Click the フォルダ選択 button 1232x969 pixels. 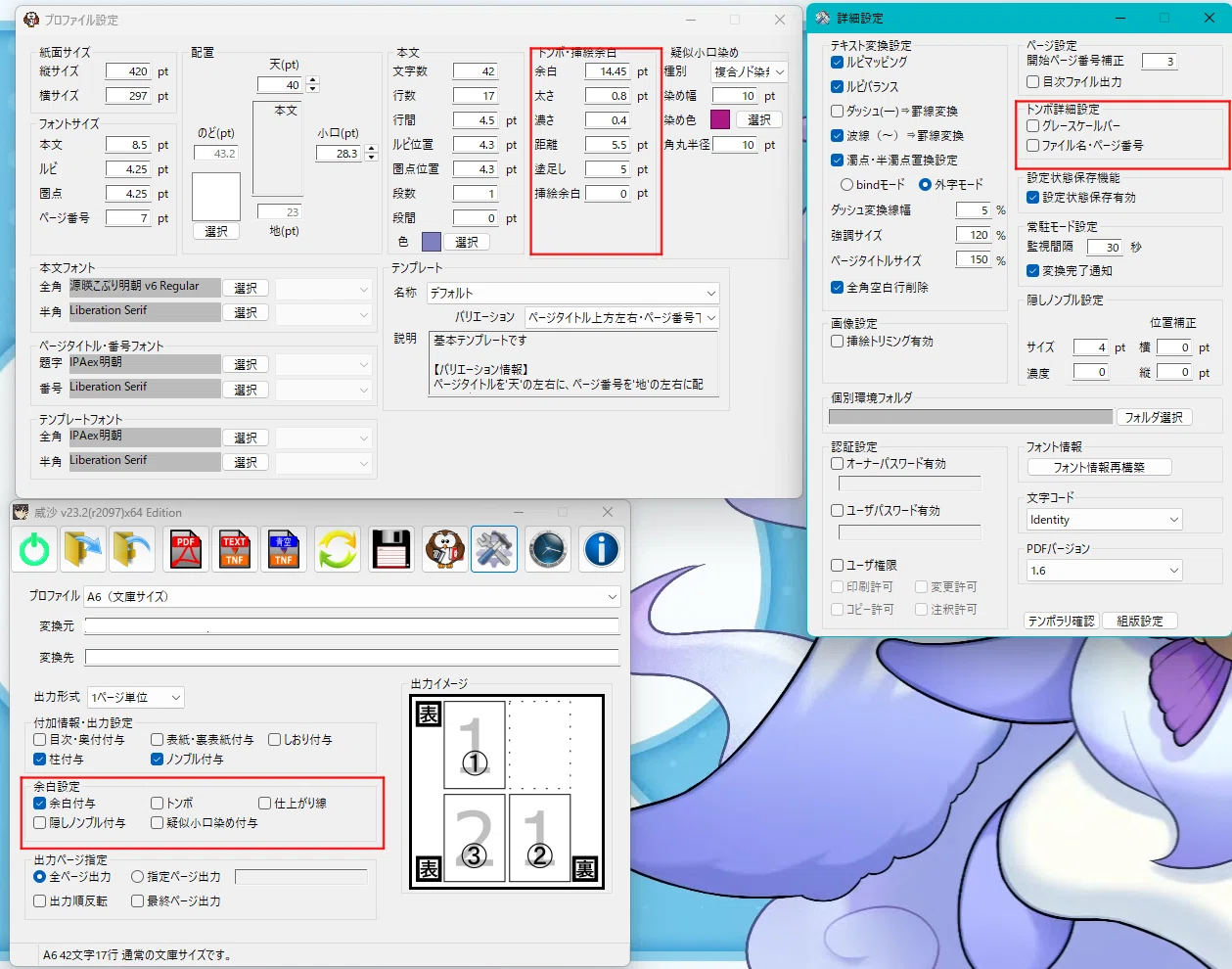coord(1154,417)
